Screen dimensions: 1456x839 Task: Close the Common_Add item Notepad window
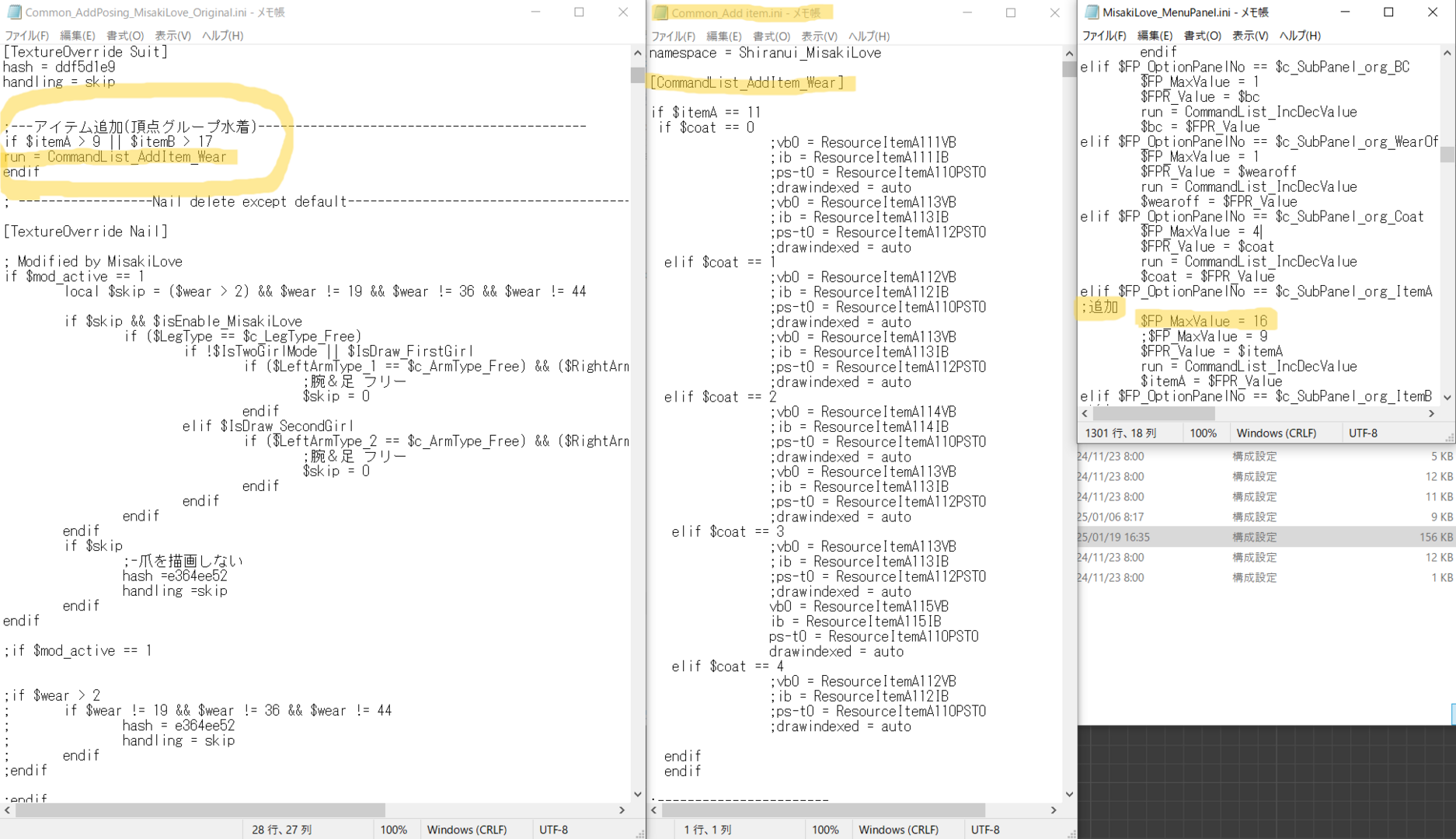point(1054,12)
